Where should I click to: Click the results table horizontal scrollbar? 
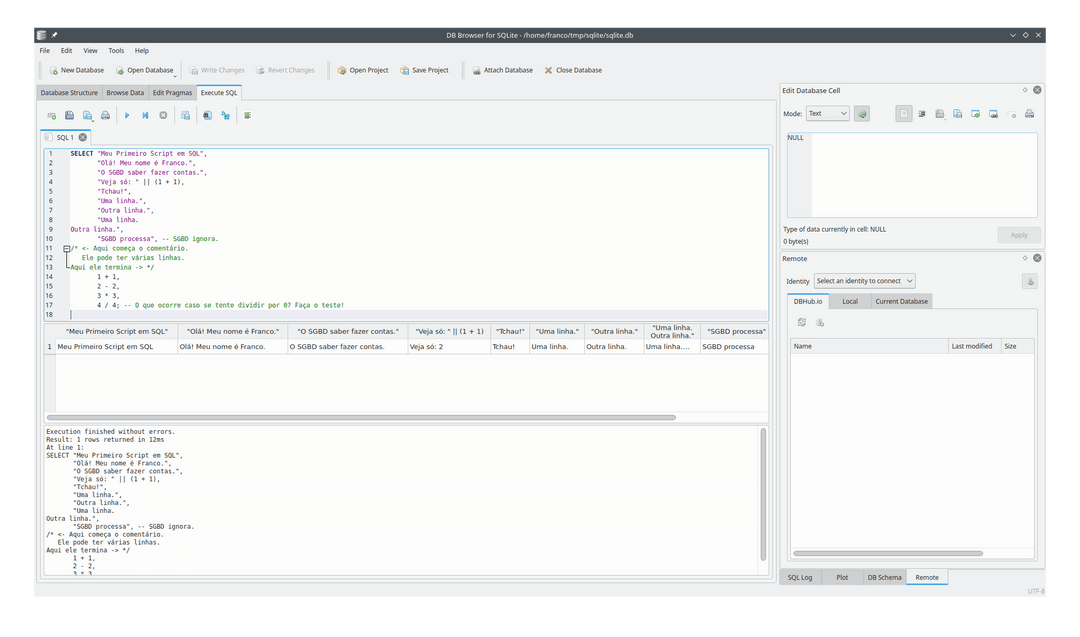[361, 417]
